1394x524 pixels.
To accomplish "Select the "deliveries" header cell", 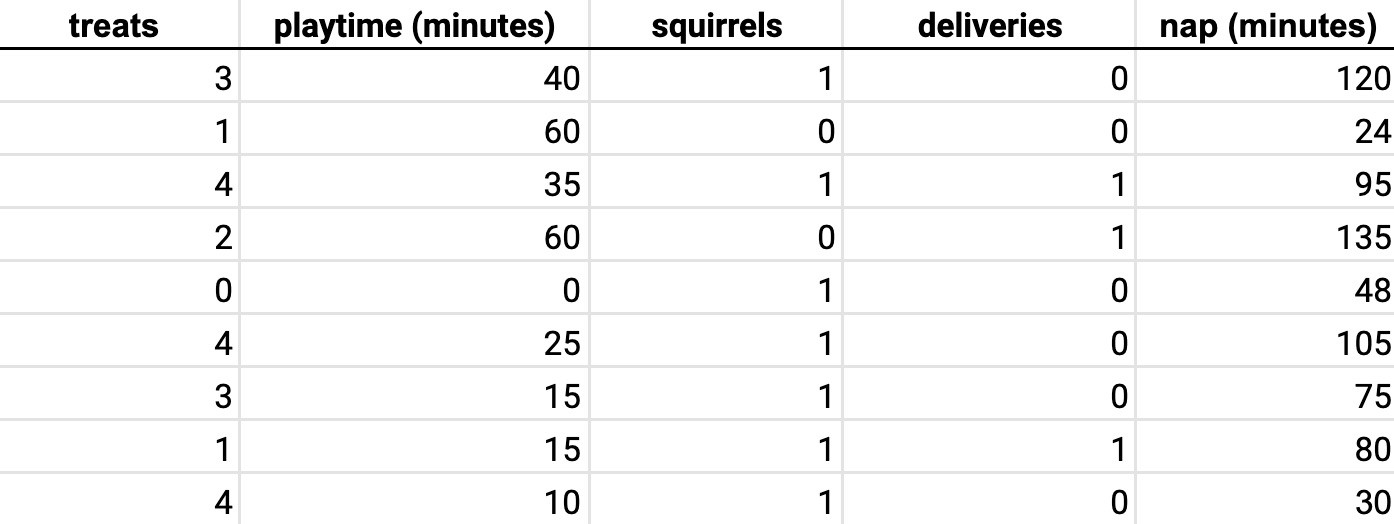I will coord(989,26).
